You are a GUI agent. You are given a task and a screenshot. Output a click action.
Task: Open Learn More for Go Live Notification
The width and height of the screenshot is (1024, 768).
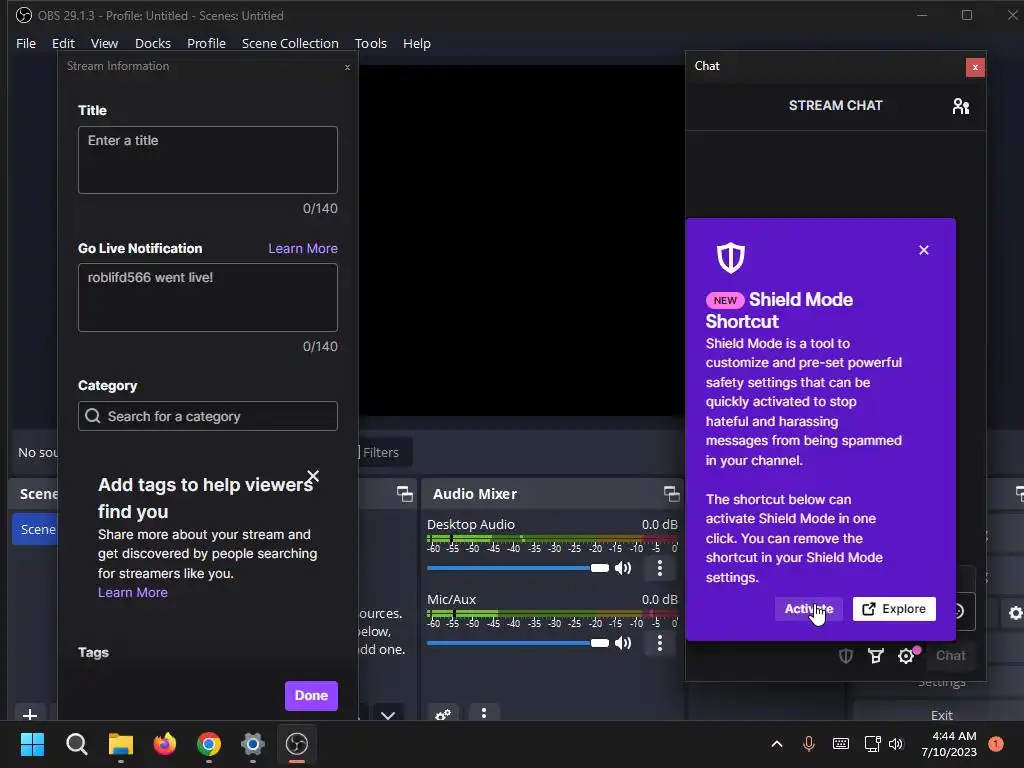[303, 249]
